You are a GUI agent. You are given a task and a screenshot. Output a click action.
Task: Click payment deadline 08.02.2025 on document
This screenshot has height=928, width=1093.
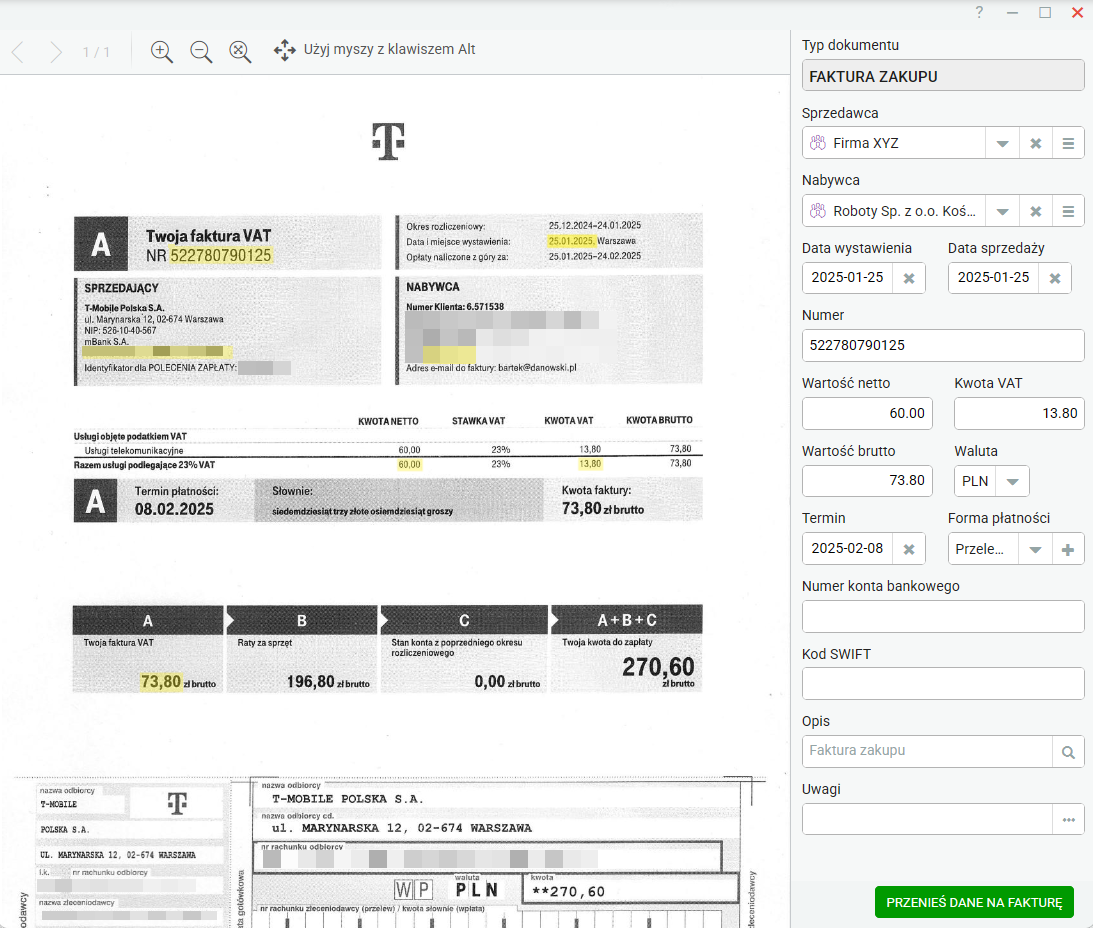[174, 510]
